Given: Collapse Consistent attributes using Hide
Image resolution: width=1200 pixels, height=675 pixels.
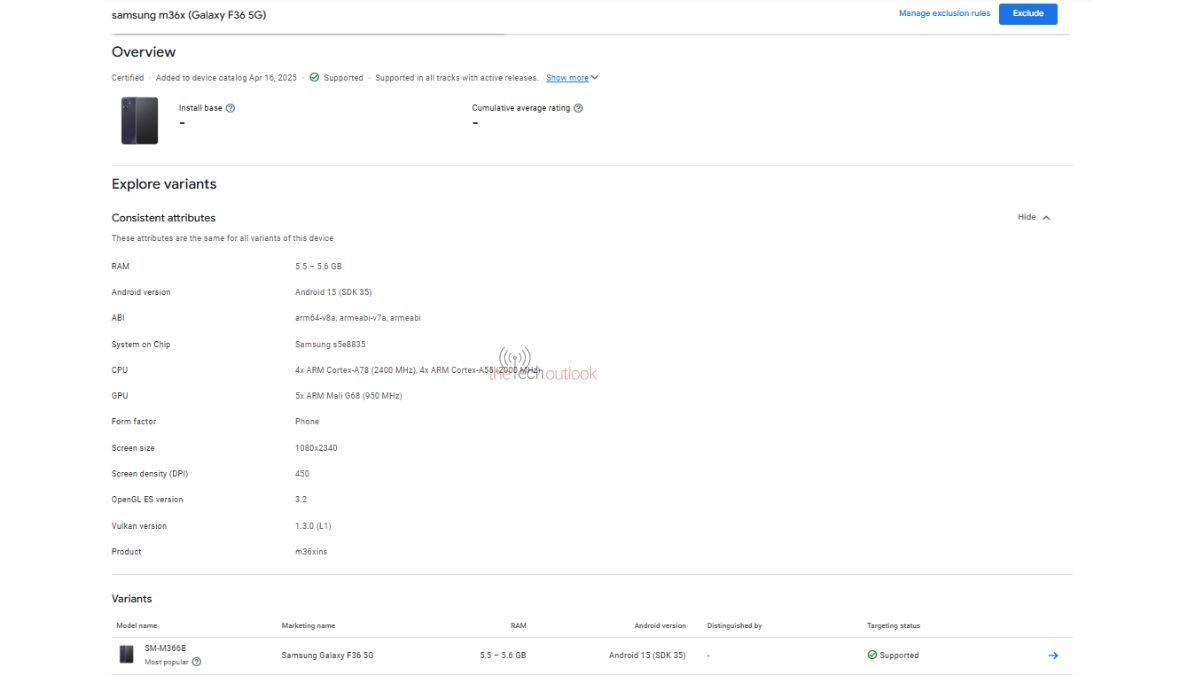Looking at the screenshot, I should (x=1033, y=217).
